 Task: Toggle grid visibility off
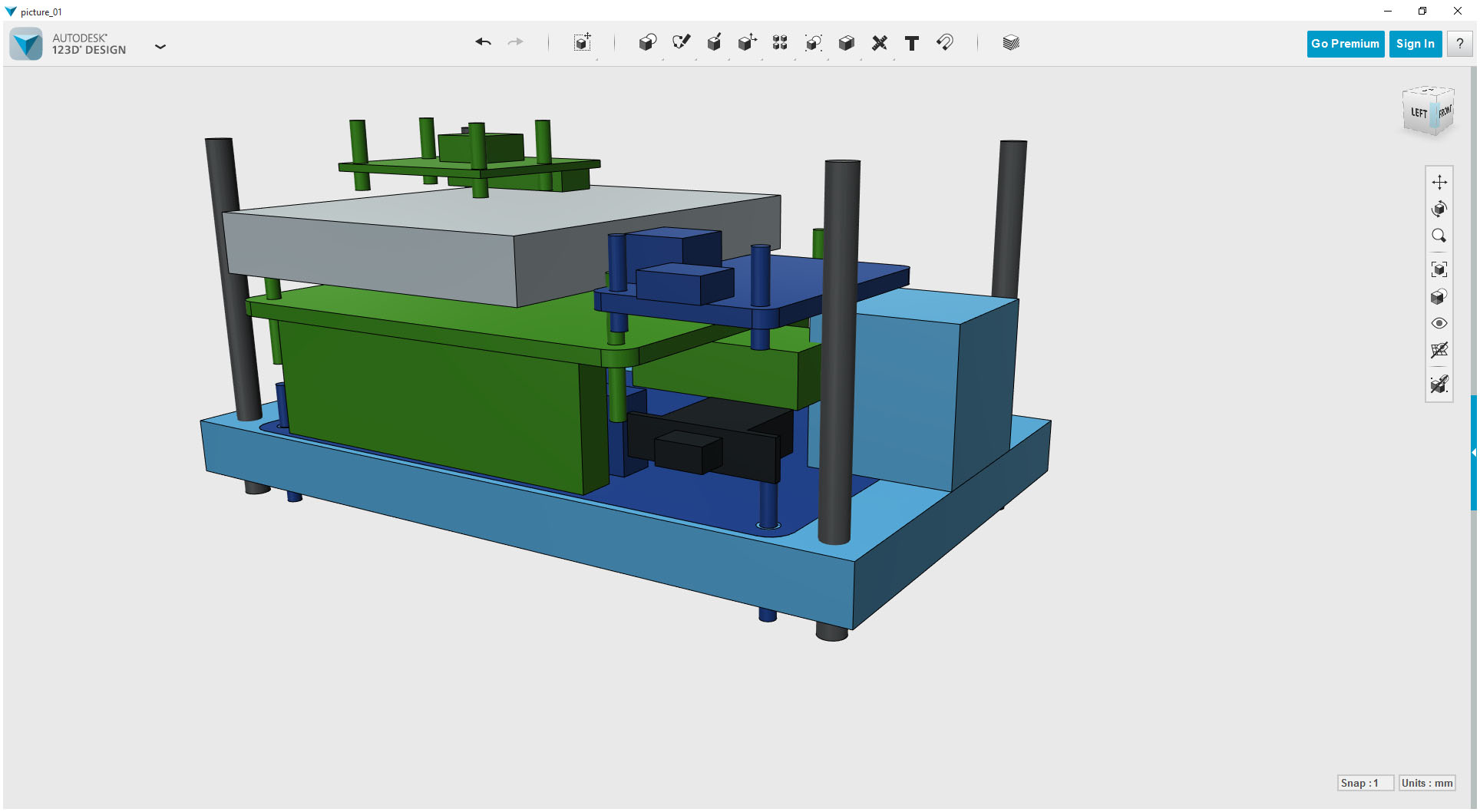tap(1439, 351)
